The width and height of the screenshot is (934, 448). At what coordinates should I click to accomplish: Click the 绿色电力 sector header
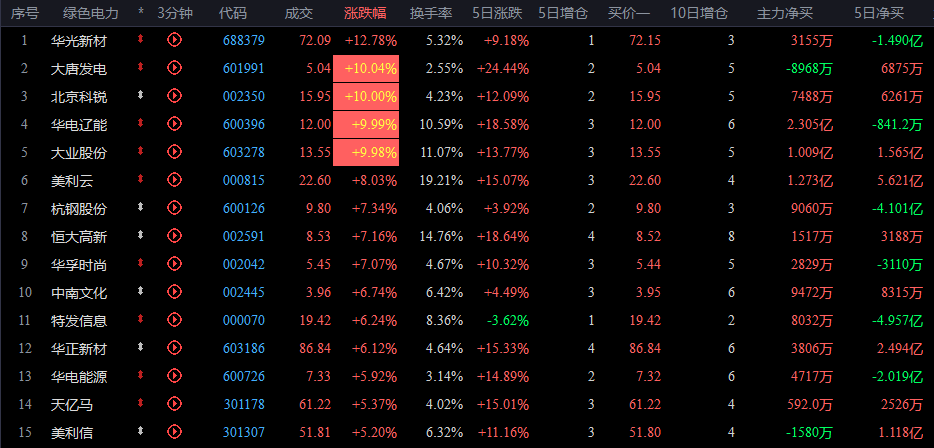pos(91,13)
